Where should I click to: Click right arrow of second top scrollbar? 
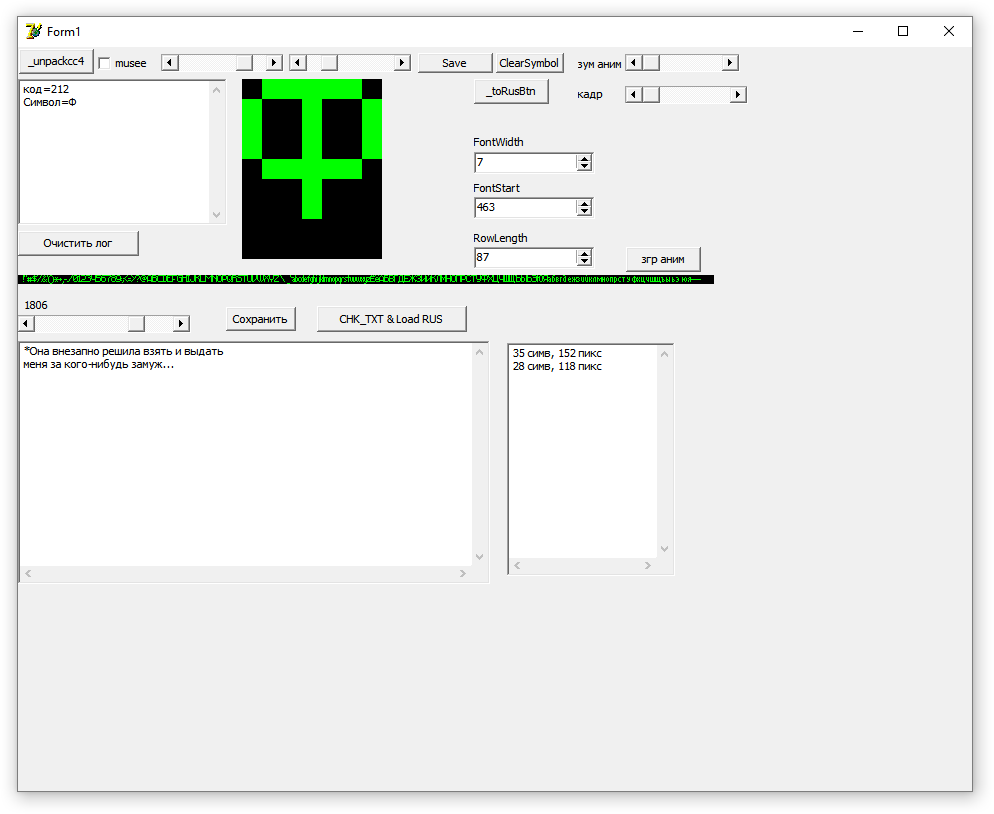click(402, 63)
